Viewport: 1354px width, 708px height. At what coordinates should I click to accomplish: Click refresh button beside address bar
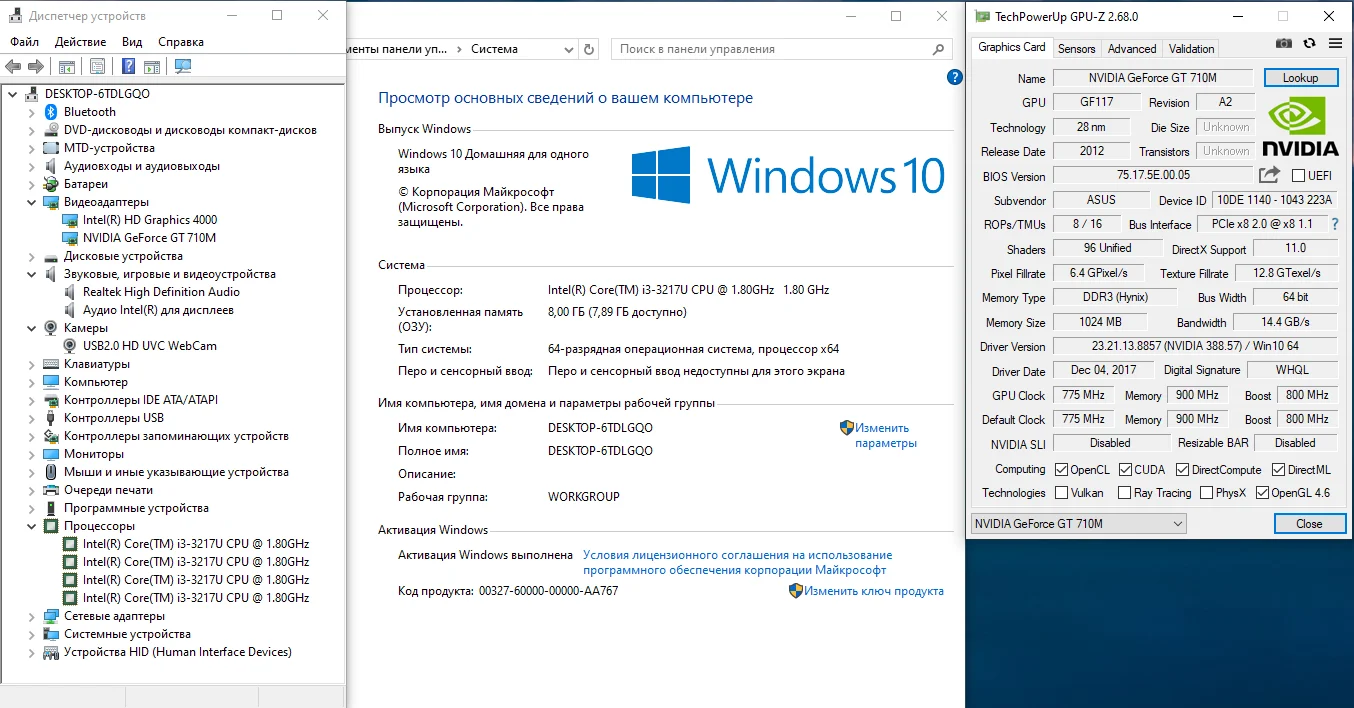click(x=590, y=49)
